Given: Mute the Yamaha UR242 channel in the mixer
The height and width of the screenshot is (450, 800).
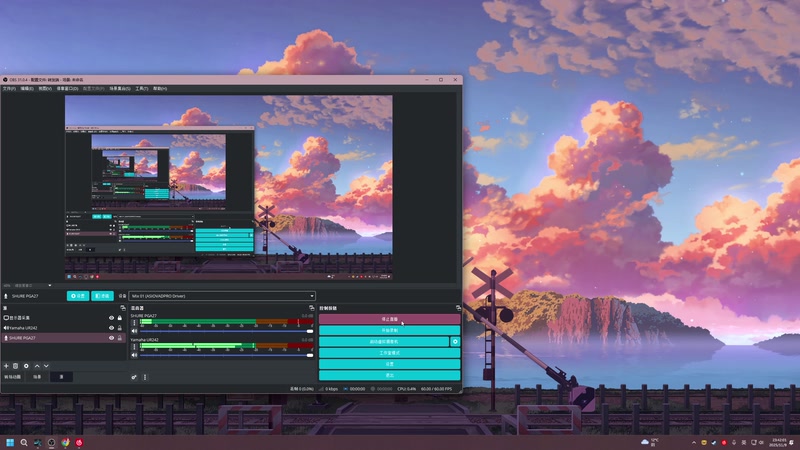Looking at the screenshot, I should pos(135,355).
